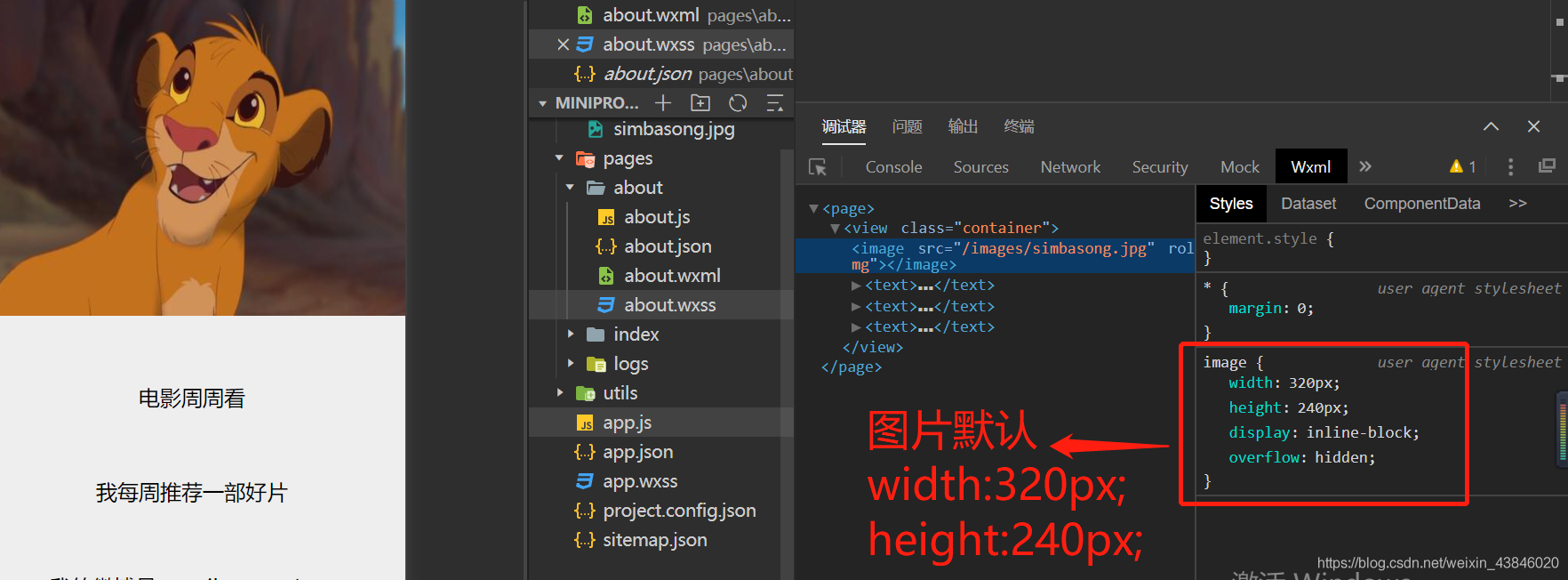
Task: Open sitemap.json file
Action: (655, 540)
